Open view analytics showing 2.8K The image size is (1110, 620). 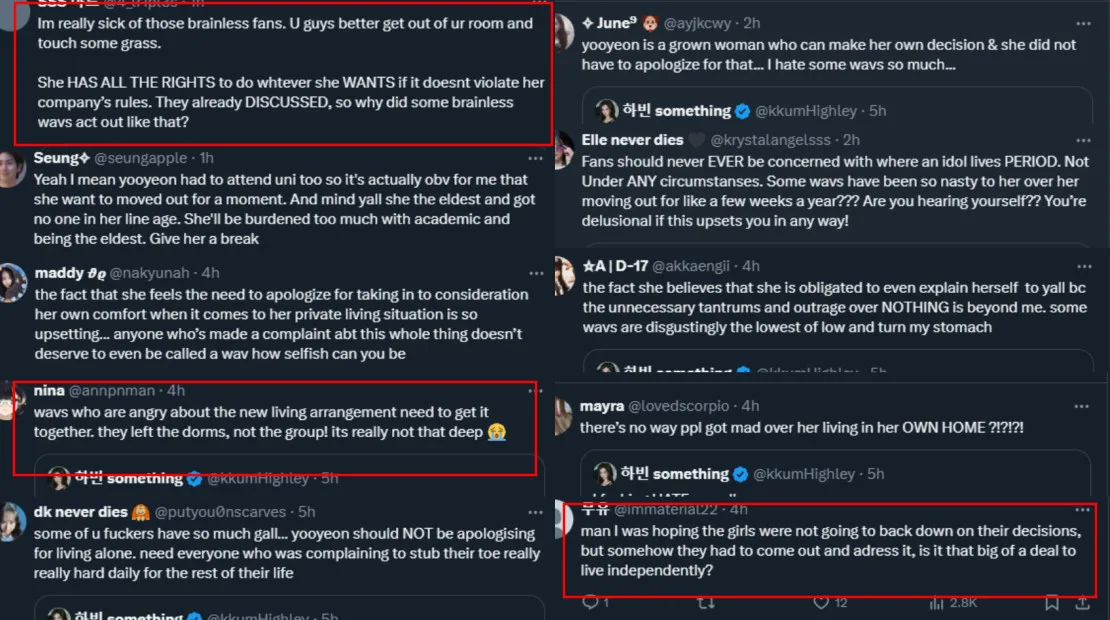click(x=937, y=602)
